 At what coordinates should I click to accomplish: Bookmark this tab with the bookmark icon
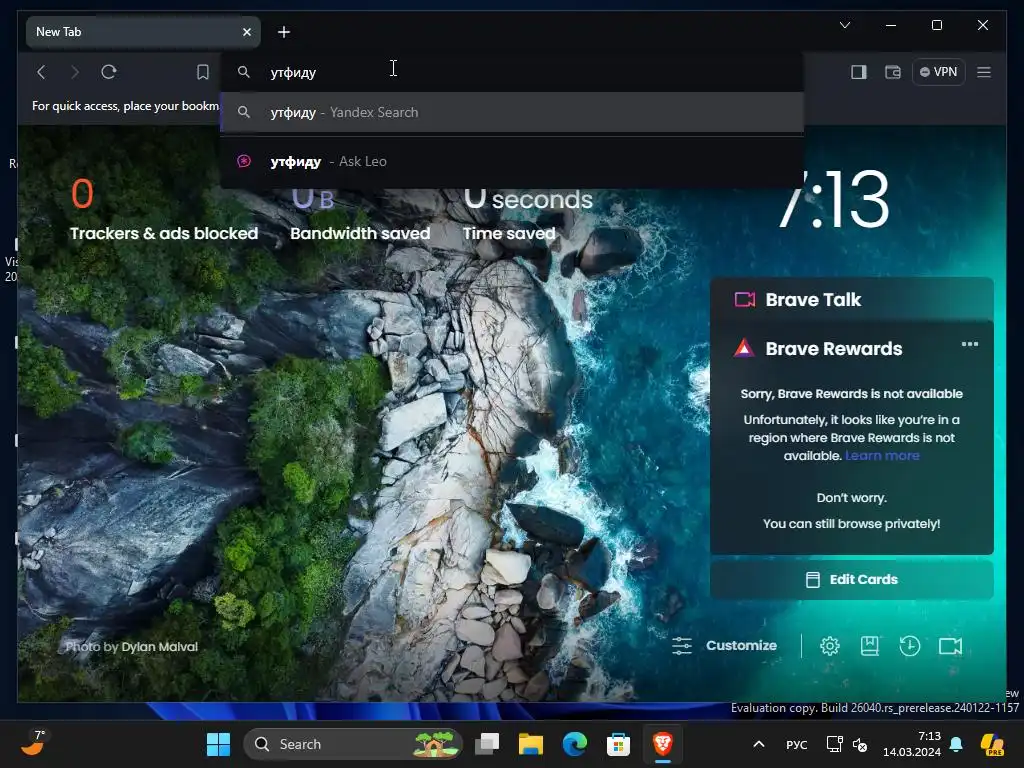(x=203, y=72)
